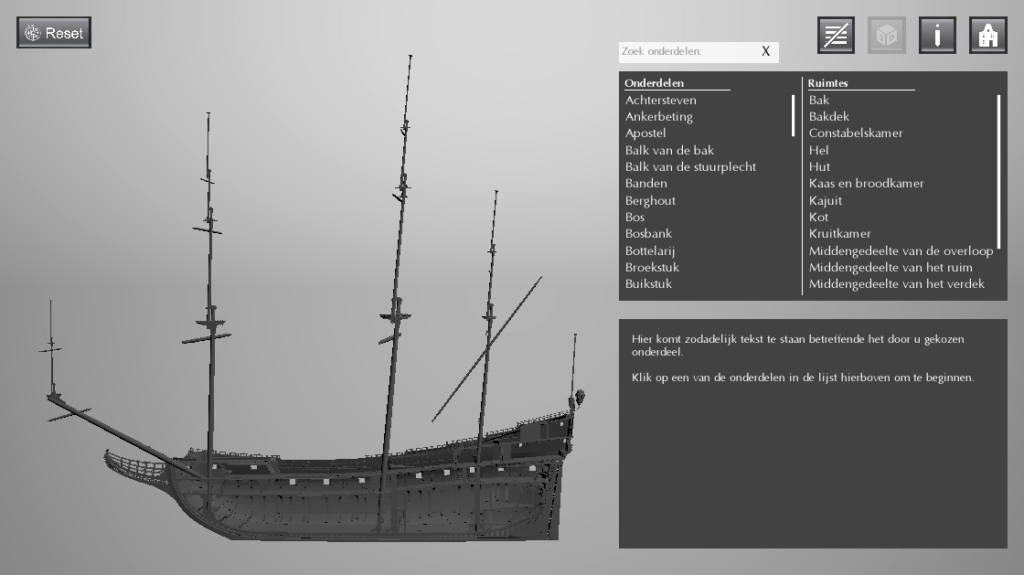Choose Kruitkamer from the Ruimtes list
Image resolution: width=1024 pixels, height=575 pixels.
(x=839, y=234)
